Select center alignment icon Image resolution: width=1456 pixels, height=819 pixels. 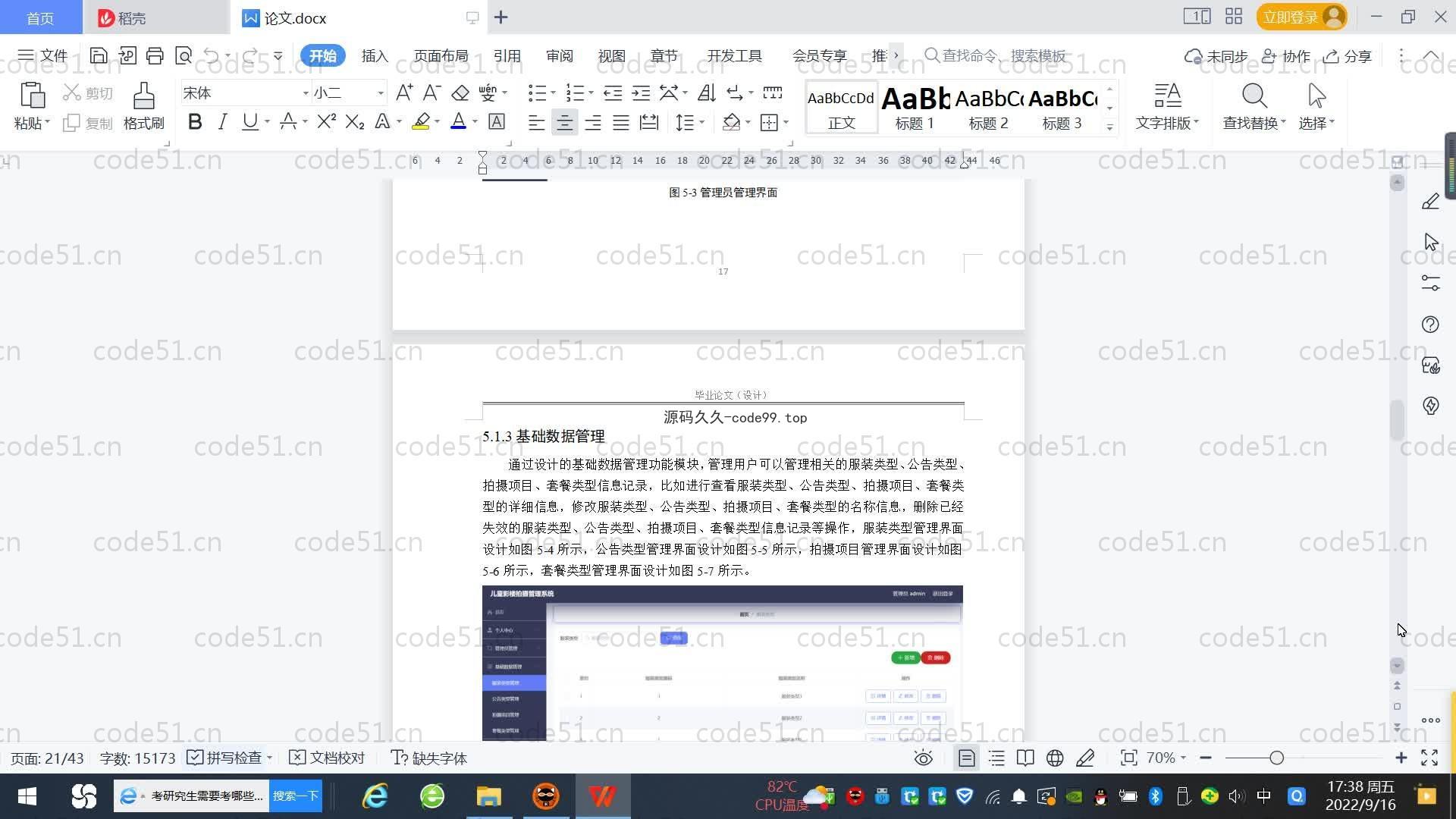[564, 122]
